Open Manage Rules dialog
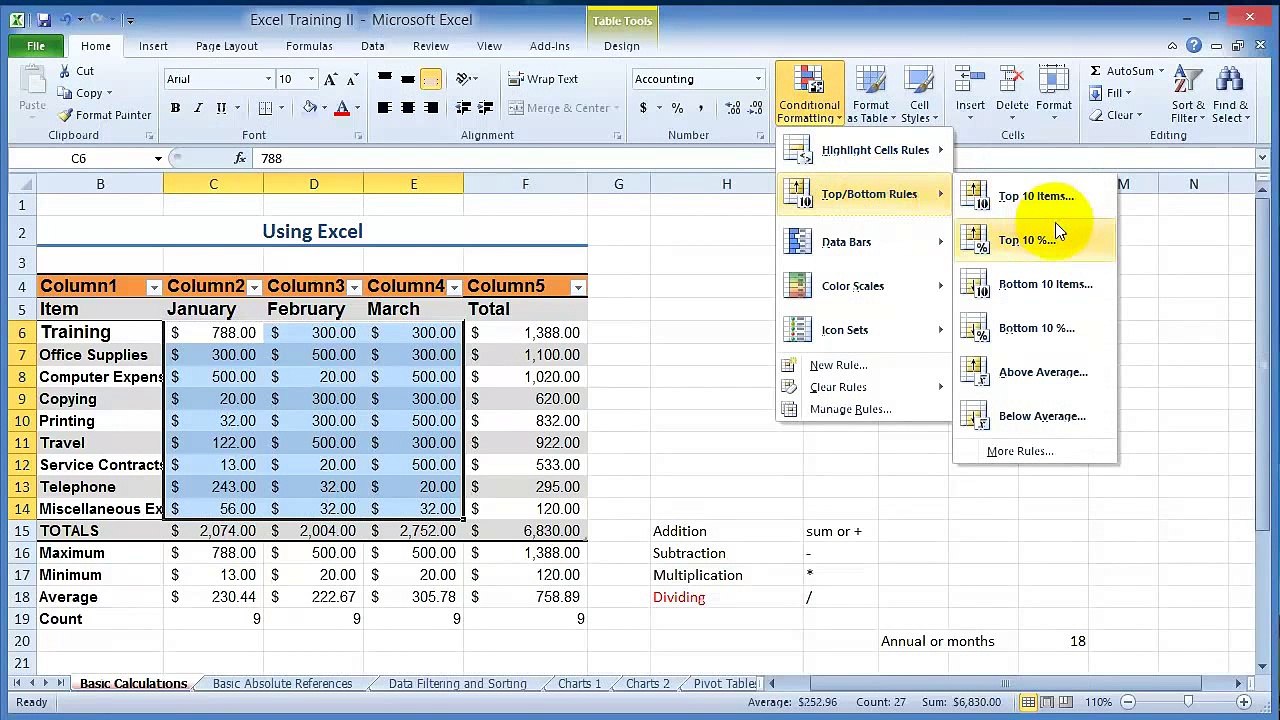Screen dimensions: 1280x720 click(864, 409)
